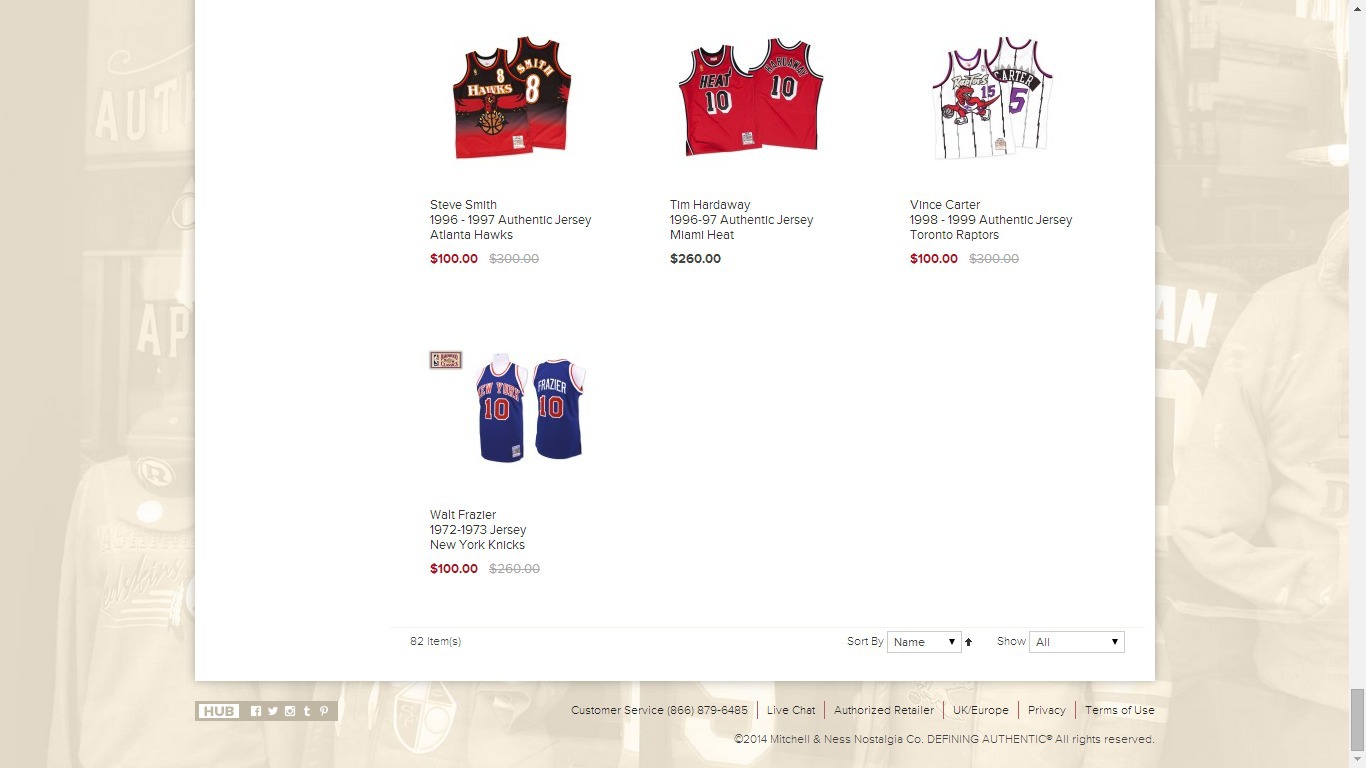Viewport: 1366px width, 768px height.
Task: Click the Hardwood Classics badge on Frazier jersey
Action: tap(446, 360)
